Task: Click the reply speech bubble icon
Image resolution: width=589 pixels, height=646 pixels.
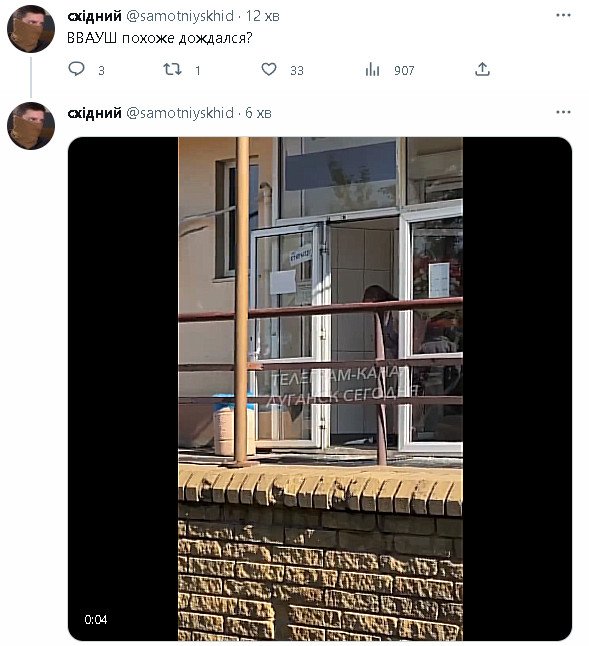Action: (x=76, y=69)
